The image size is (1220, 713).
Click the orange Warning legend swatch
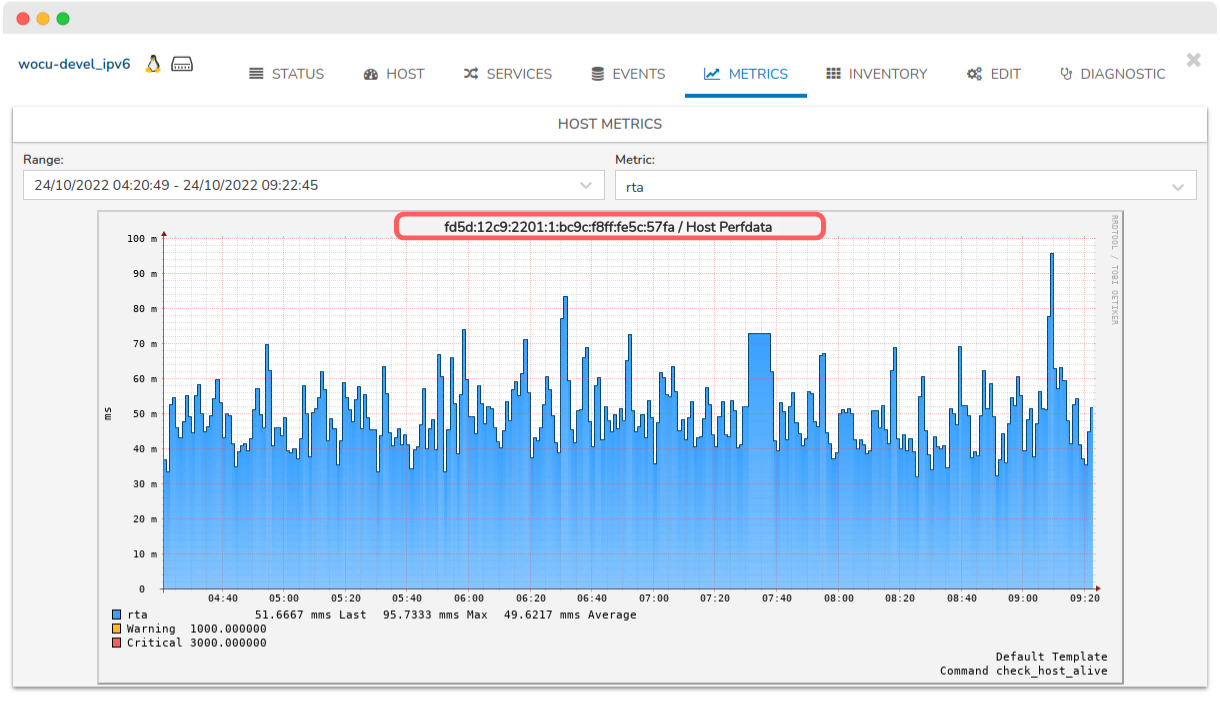coord(117,629)
